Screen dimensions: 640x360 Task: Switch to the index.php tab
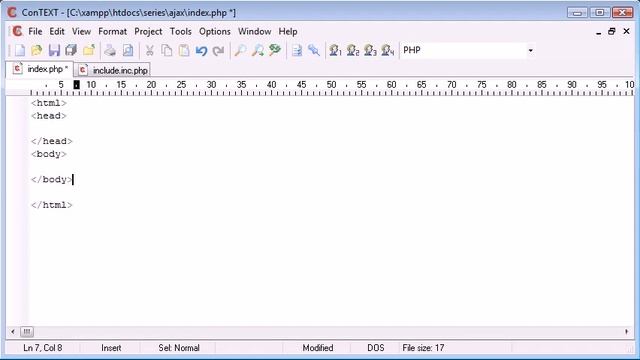[x=40, y=69]
